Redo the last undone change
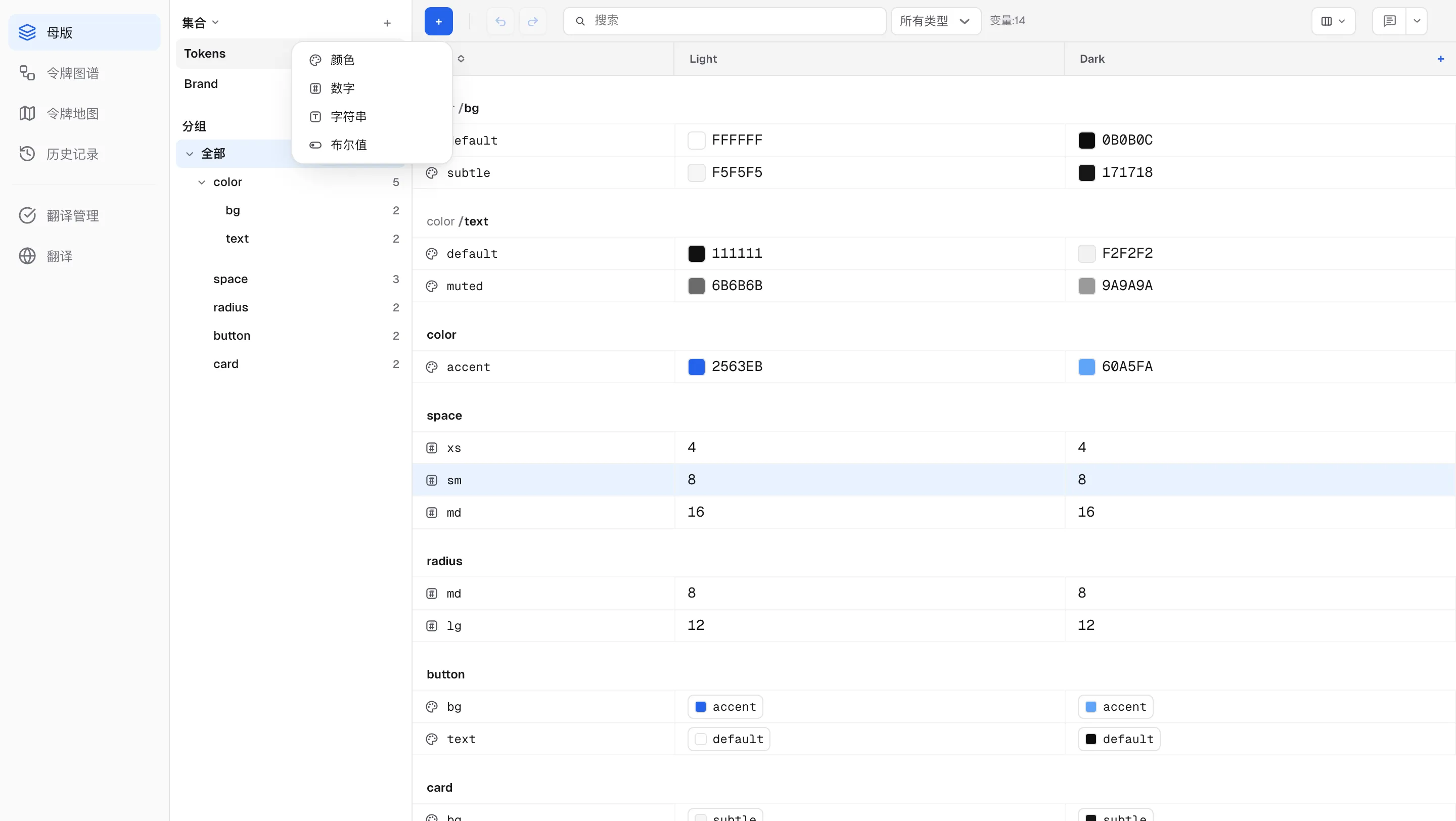This screenshot has width=1456, height=821. [x=532, y=21]
